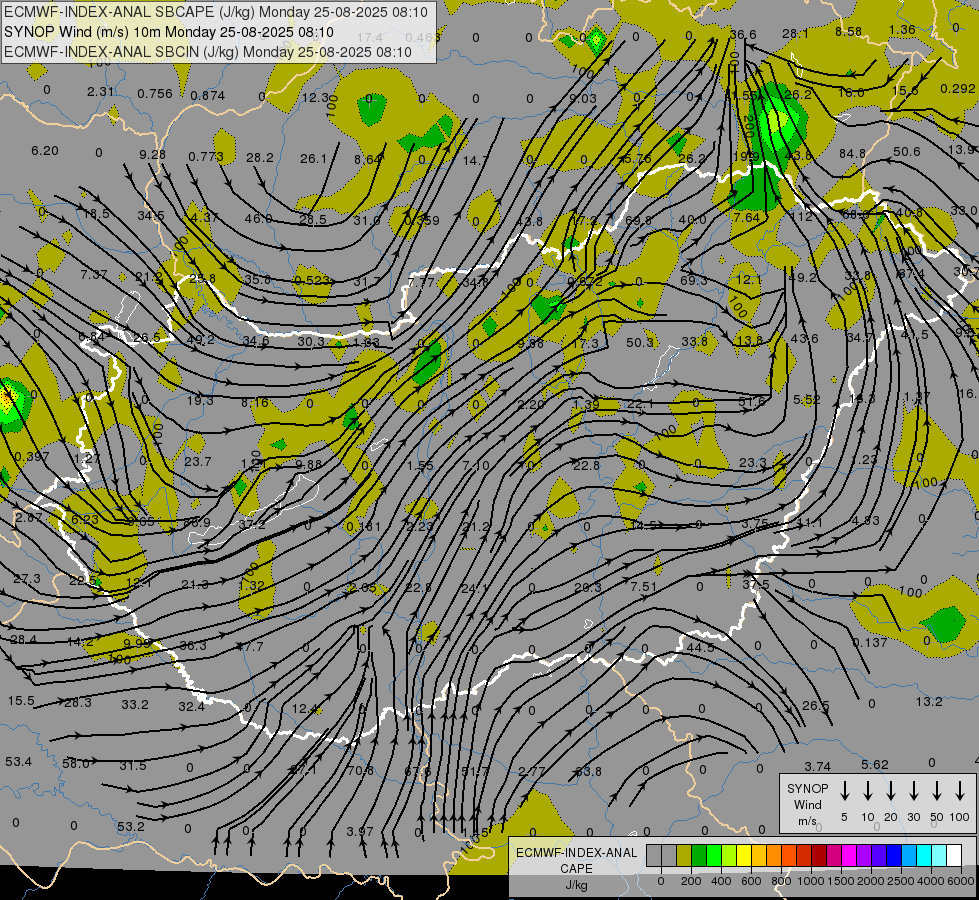979x900 pixels.
Task: Click the 50.3 value on the map
Action: pos(640,342)
